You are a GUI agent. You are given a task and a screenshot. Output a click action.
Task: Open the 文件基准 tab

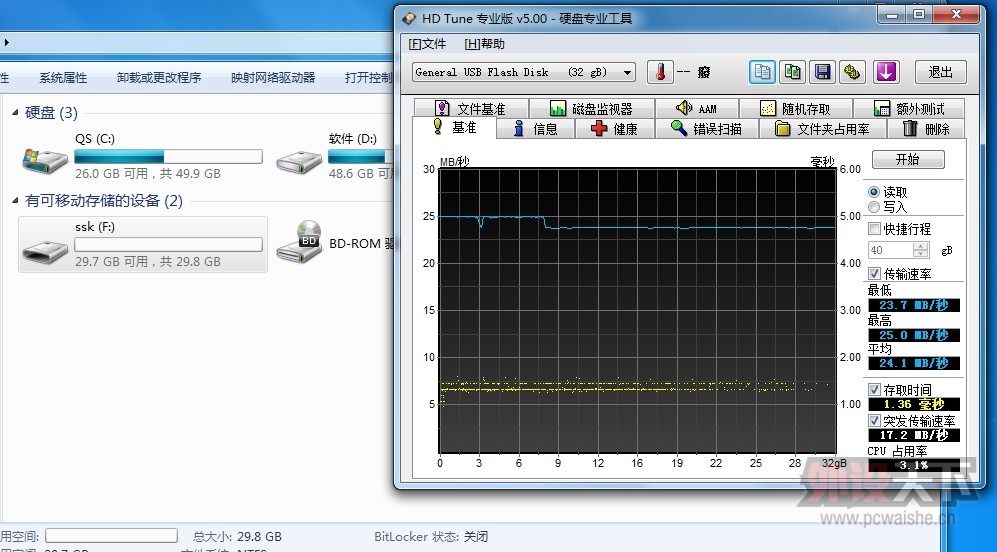pyautogui.click(x=471, y=109)
